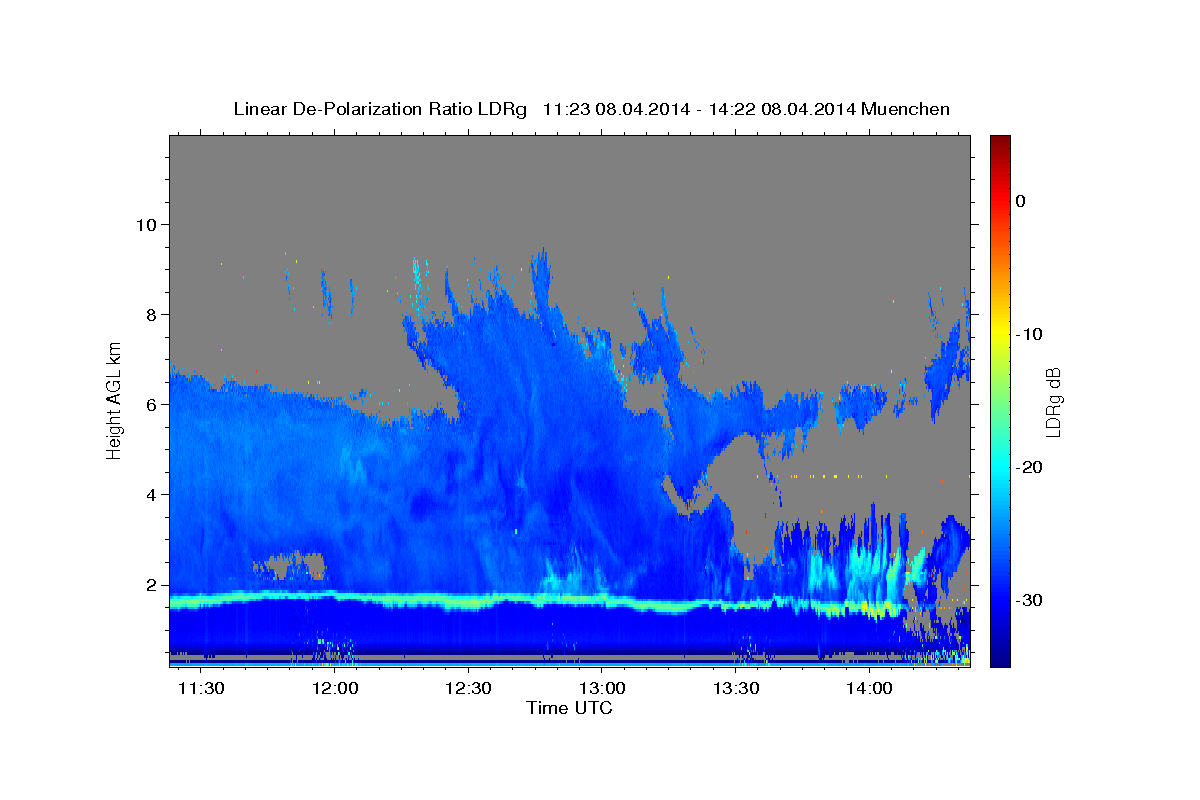Select the 13:00 time tick label
Screen dimensions: 1200x800
click(x=602, y=689)
